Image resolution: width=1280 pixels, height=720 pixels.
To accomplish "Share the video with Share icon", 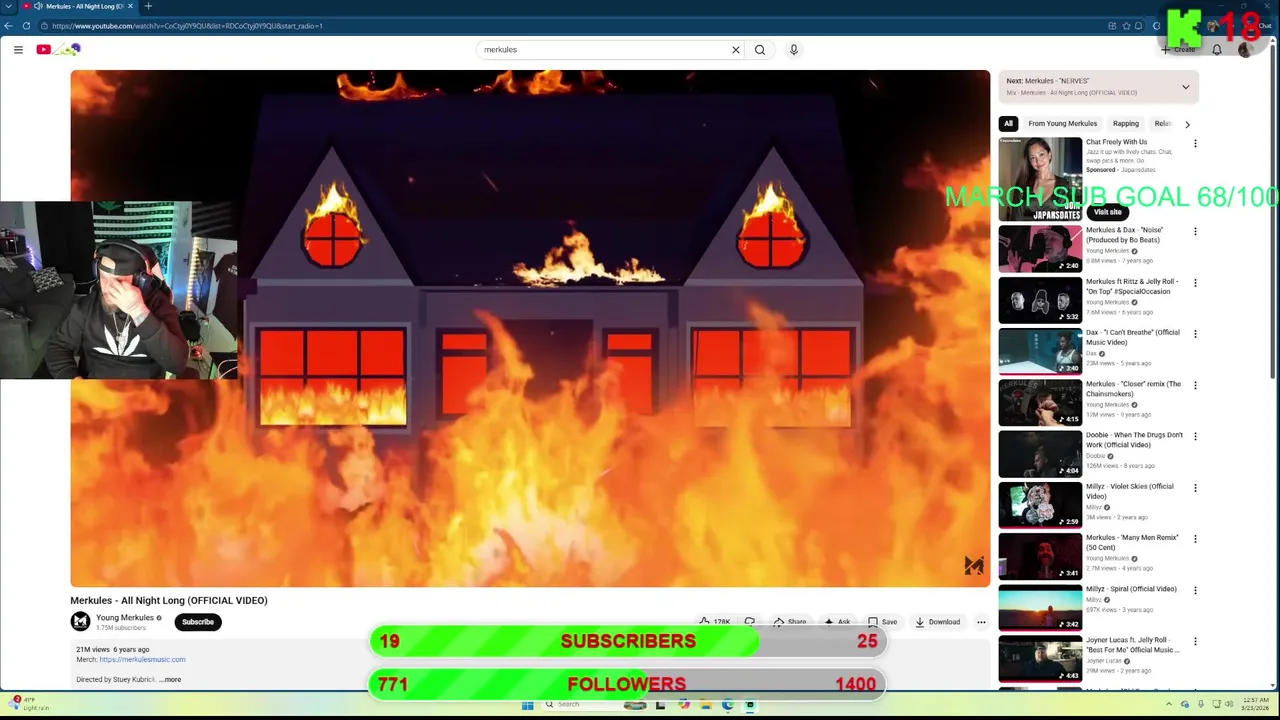I will (789, 622).
